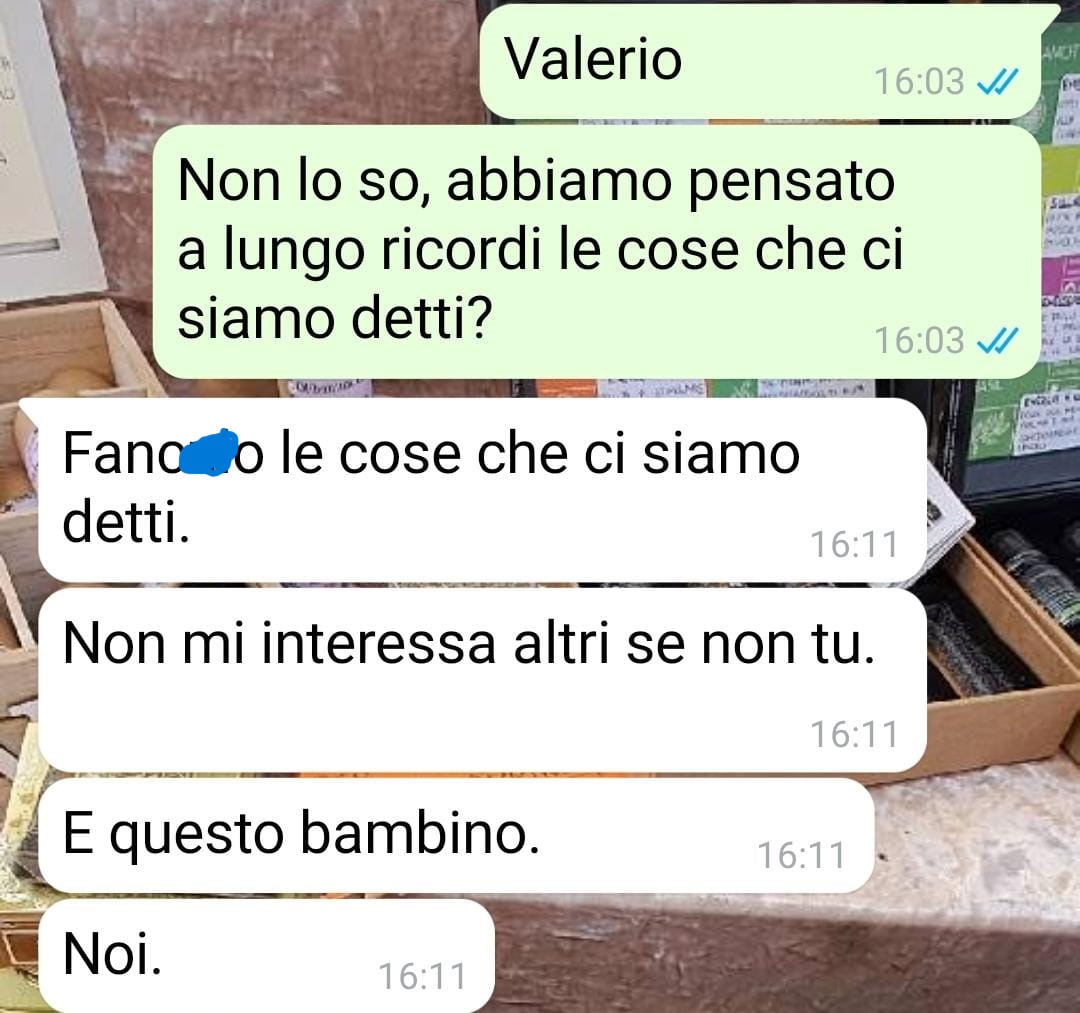Select the 'E questo bambino.' message
The height and width of the screenshot is (1013, 1080).
click(x=456, y=835)
